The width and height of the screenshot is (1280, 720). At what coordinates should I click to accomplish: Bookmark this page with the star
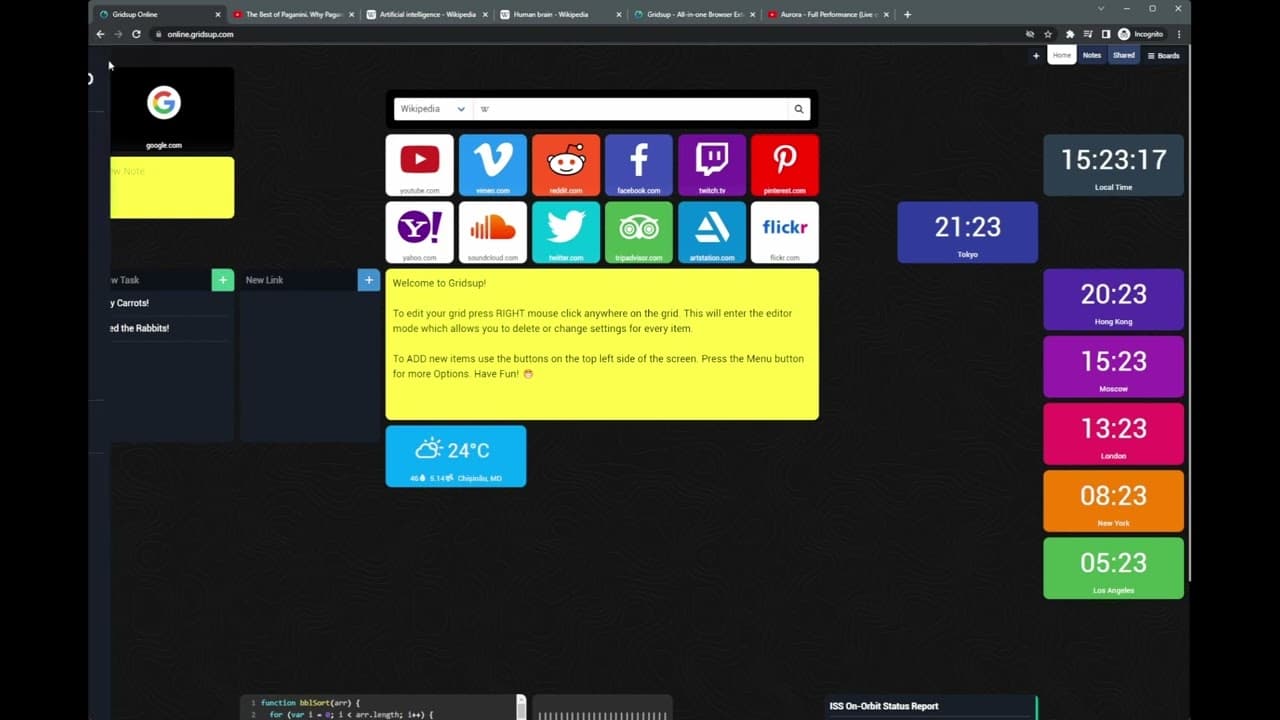(1048, 34)
